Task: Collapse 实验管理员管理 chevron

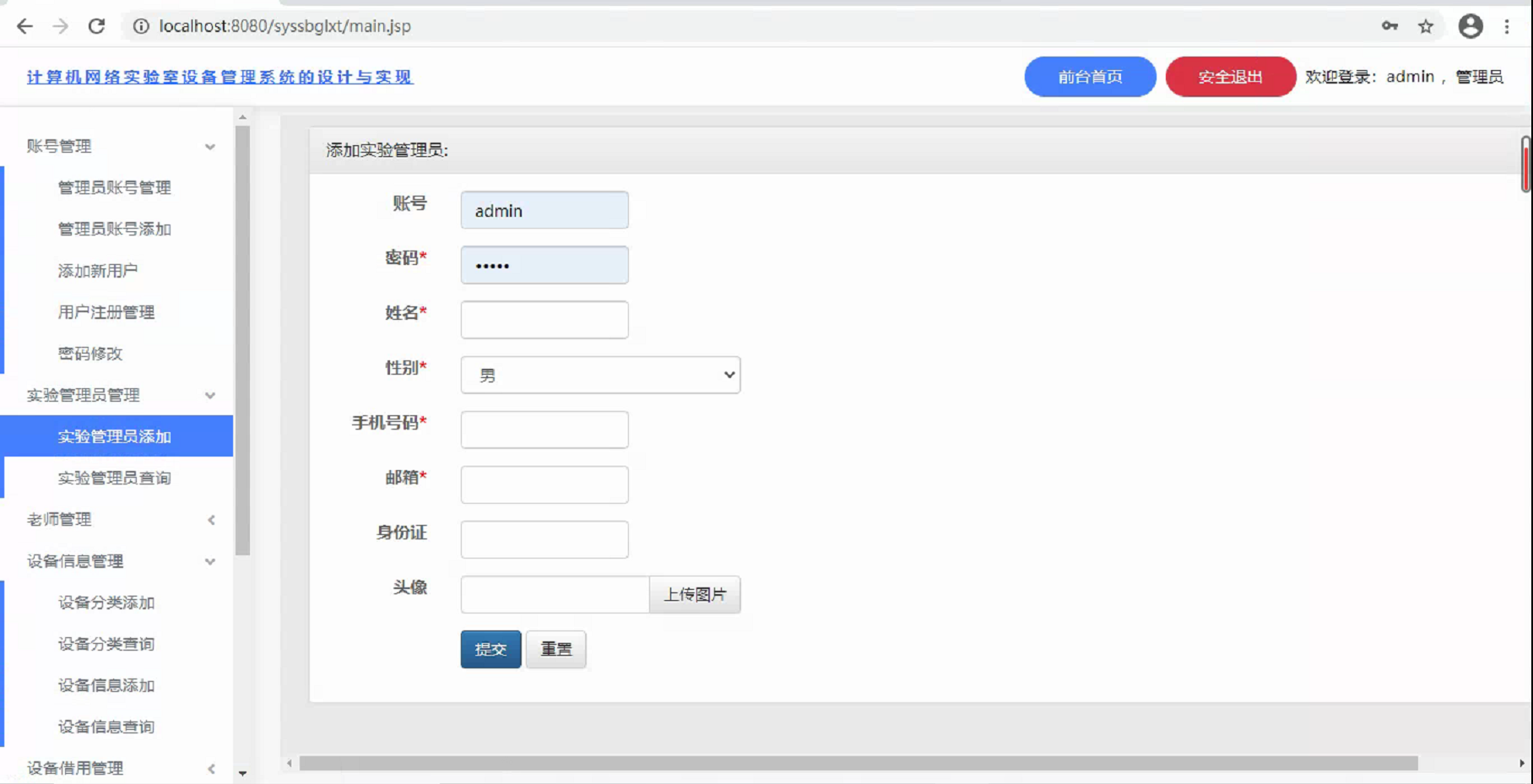Action: 210,396
